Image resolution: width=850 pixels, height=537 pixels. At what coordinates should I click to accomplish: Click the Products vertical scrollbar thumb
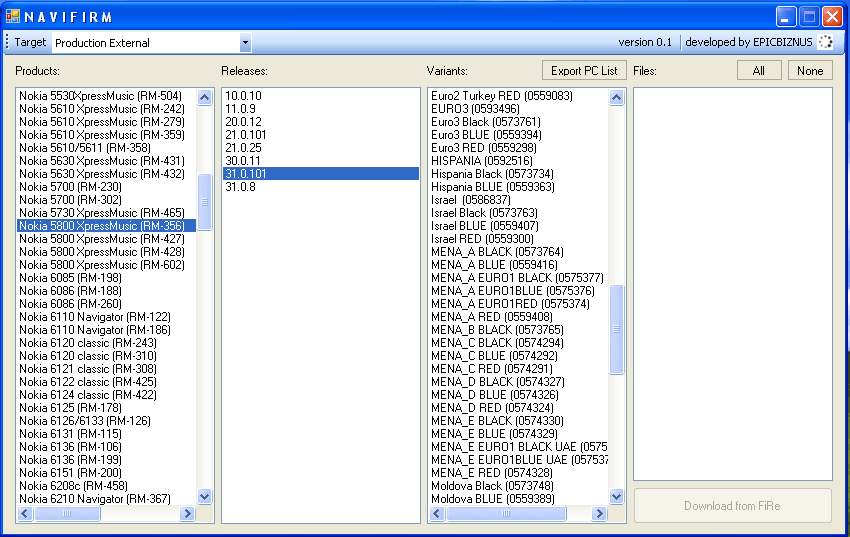tap(204, 202)
